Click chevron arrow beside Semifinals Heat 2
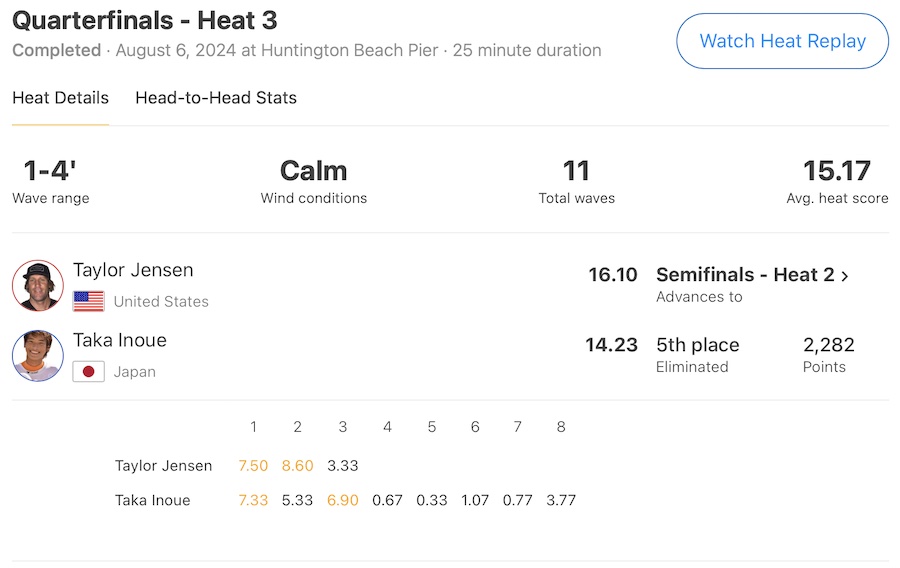Screen dimensions: 900x568 click(845, 276)
